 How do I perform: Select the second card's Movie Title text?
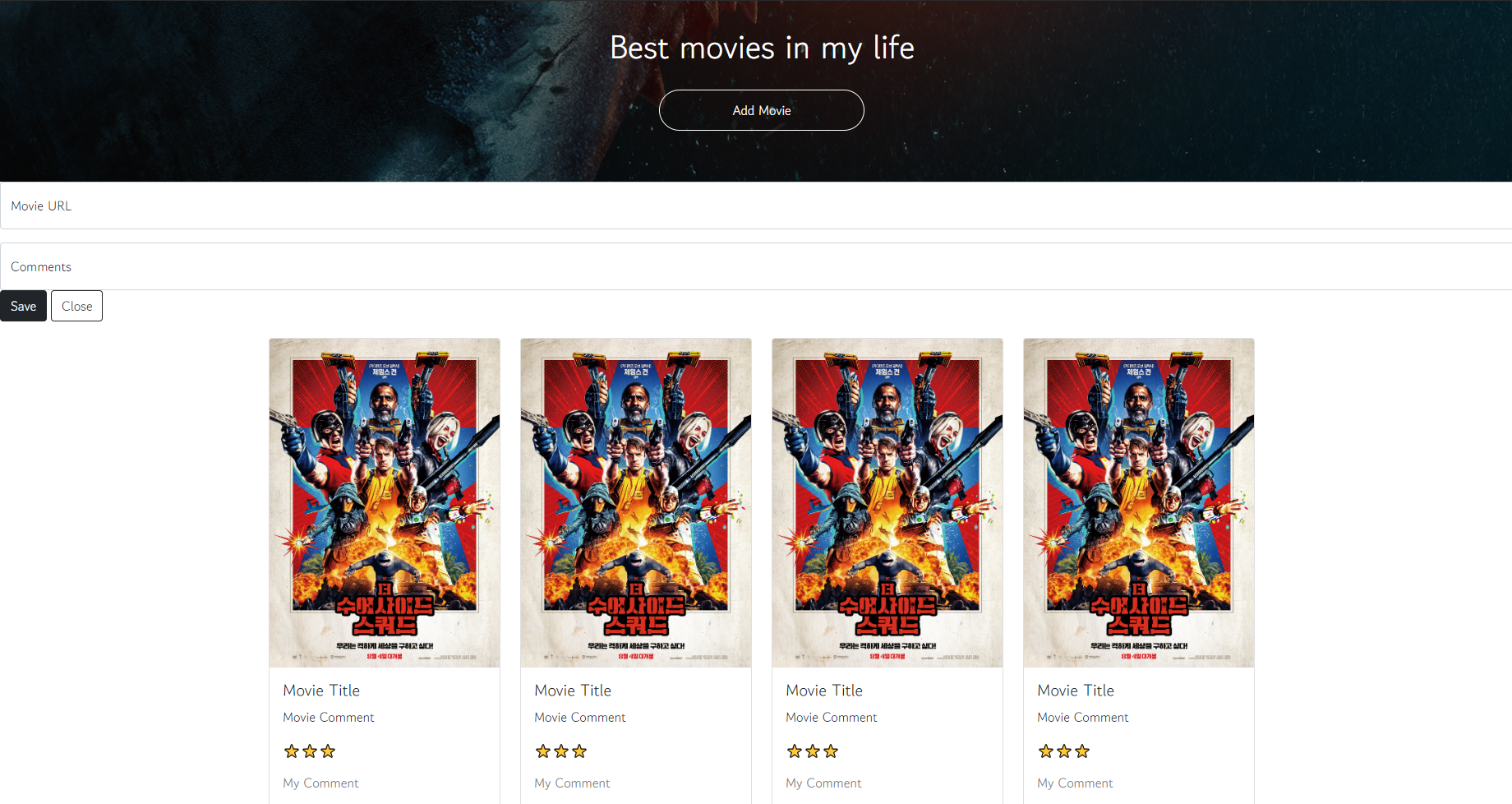pyautogui.click(x=573, y=691)
